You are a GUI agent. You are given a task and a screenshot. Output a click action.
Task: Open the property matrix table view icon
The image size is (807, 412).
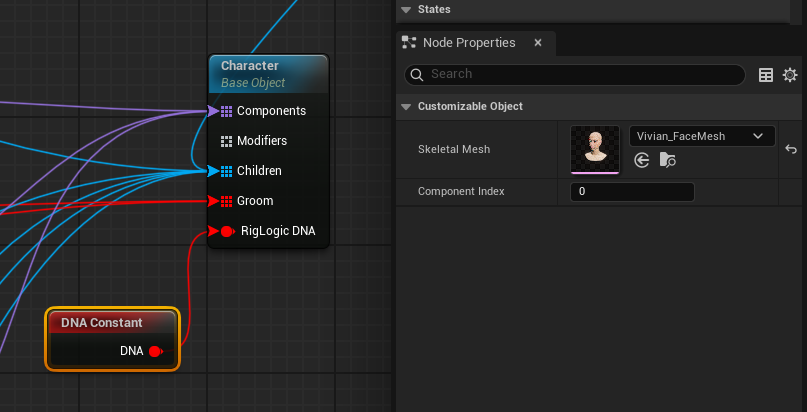click(x=766, y=75)
